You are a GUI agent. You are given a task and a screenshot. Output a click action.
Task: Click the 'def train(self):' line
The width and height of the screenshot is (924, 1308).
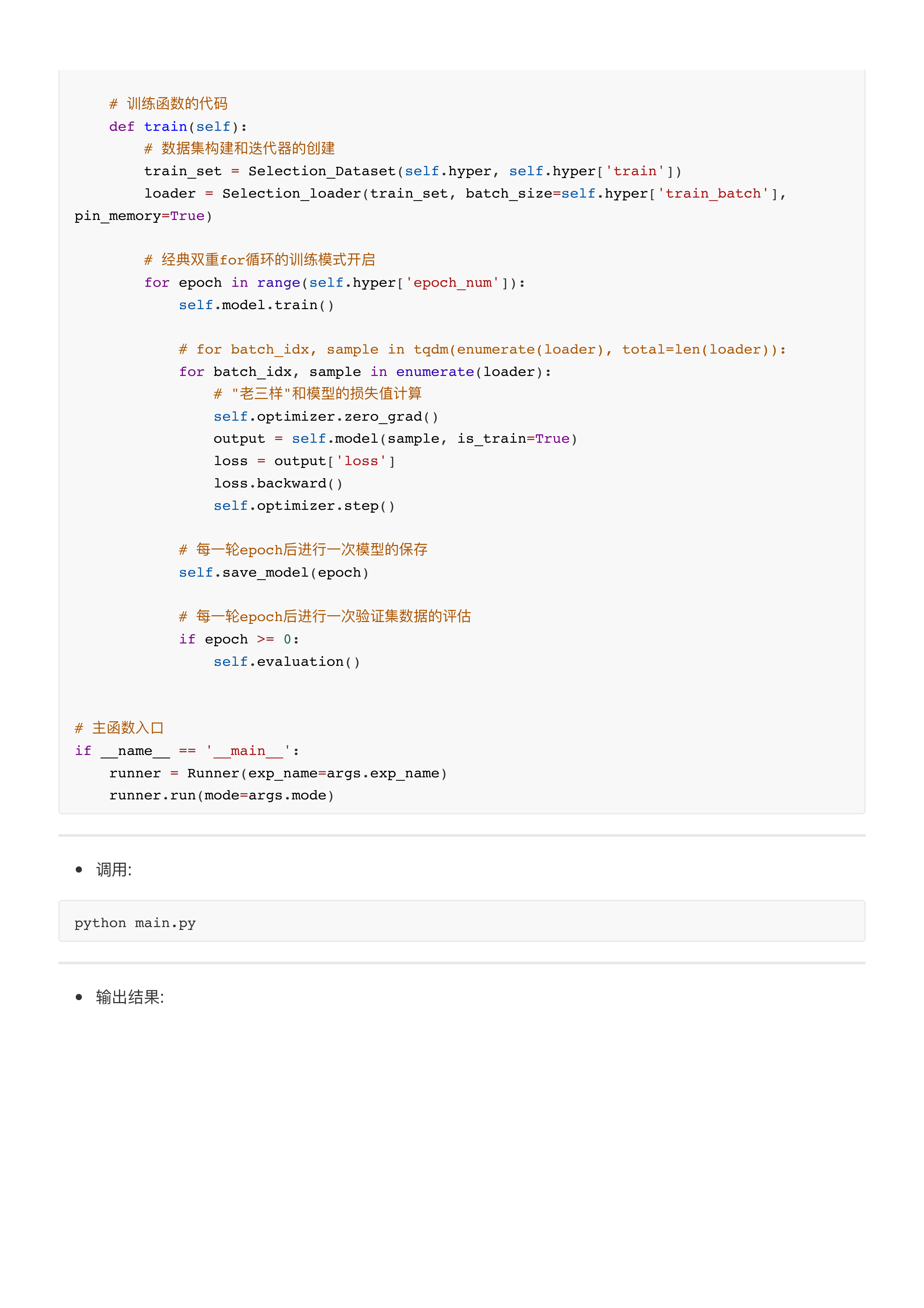tap(178, 126)
